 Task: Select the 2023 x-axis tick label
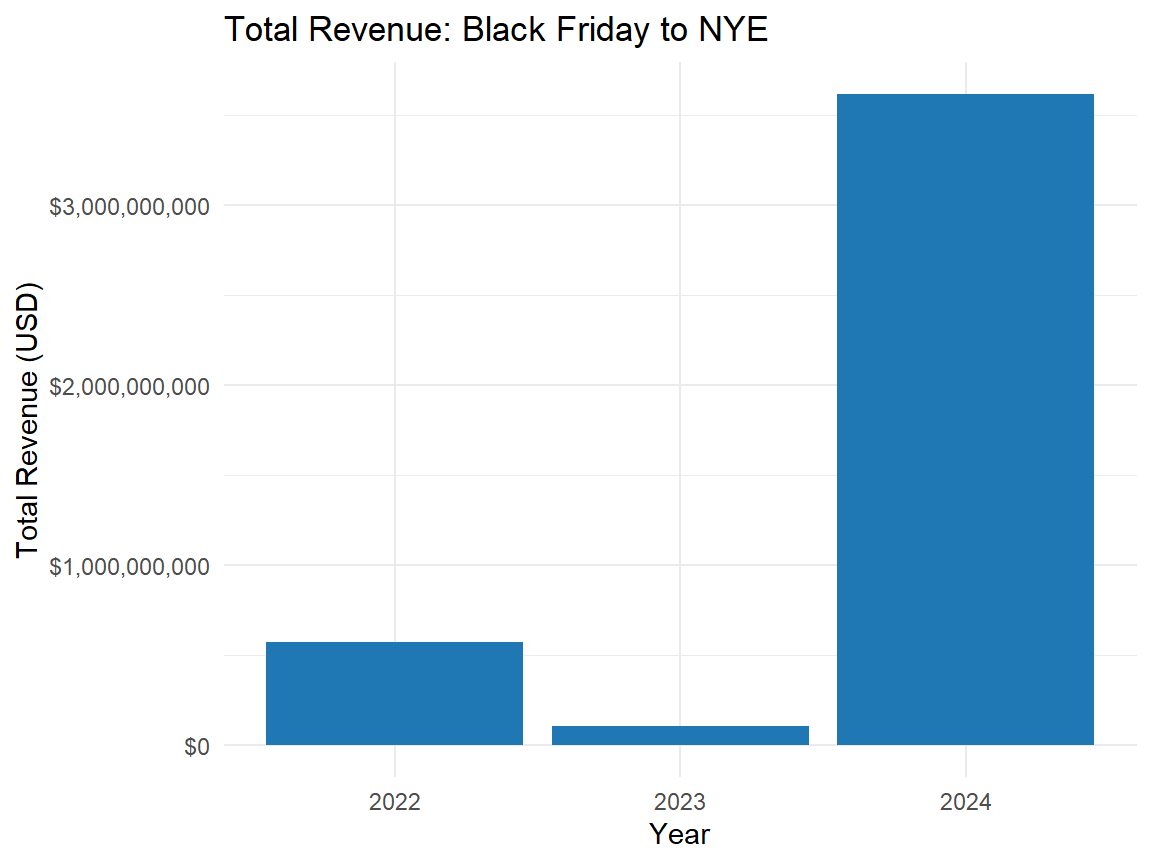pyautogui.click(x=680, y=801)
